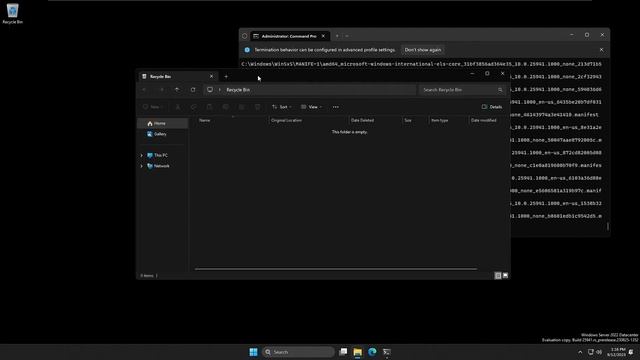640x360 pixels.
Task: Dismiss the Terminal notification banner
Action: point(601,50)
